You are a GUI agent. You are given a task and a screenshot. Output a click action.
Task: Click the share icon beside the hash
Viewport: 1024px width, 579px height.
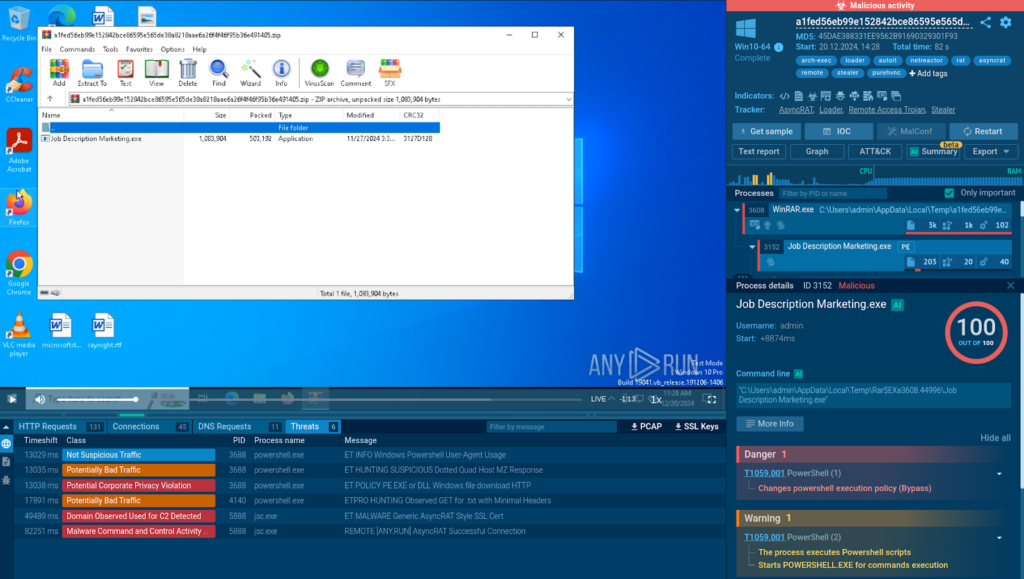(985, 22)
